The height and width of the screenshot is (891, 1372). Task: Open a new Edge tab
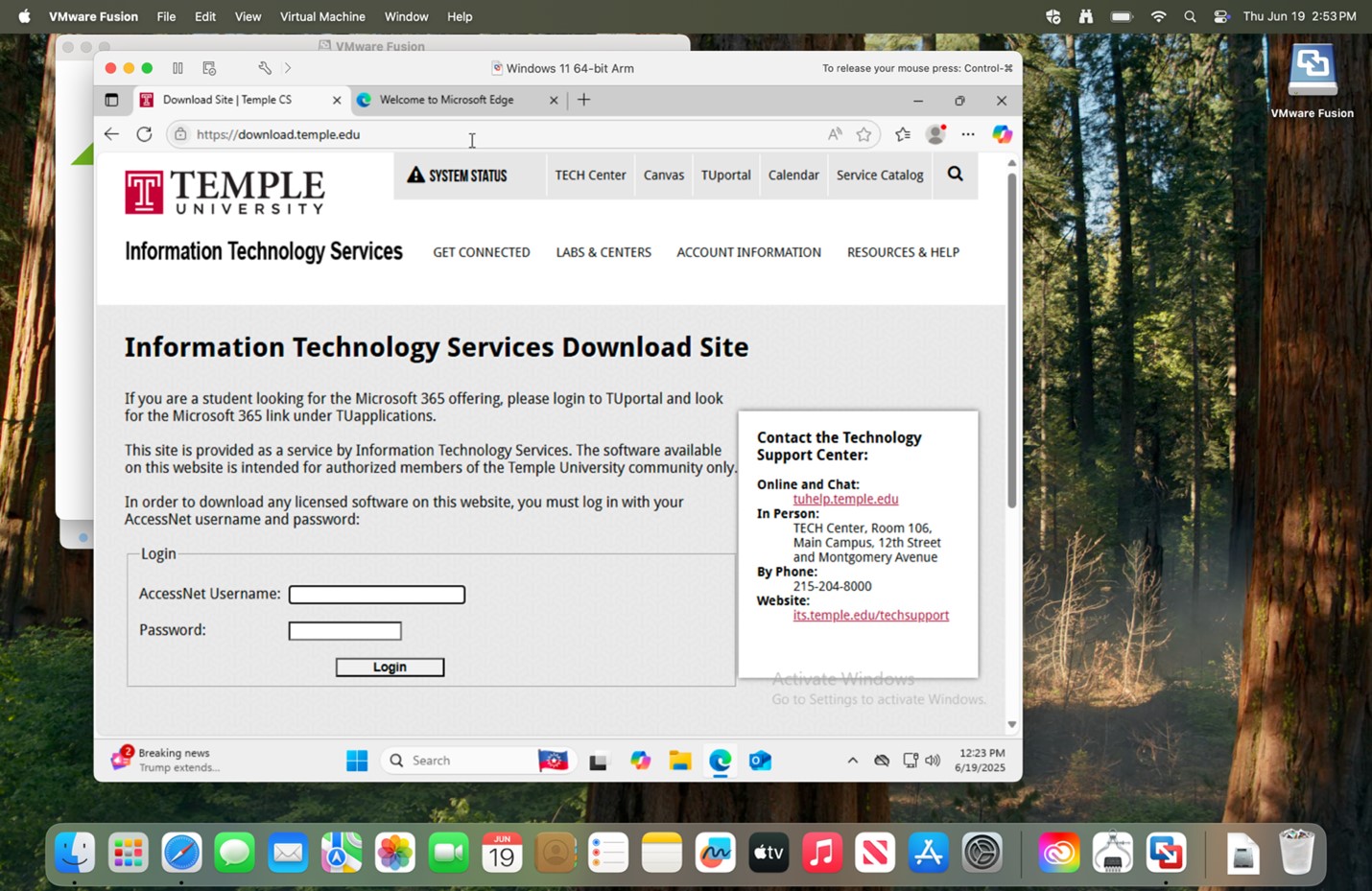[x=583, y=100]
